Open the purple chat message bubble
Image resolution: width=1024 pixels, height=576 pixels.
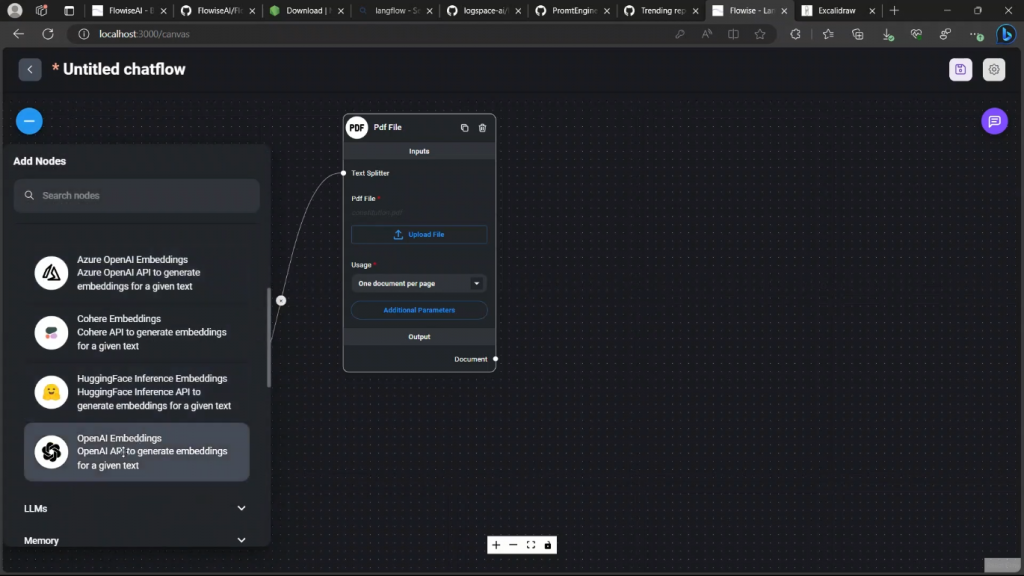(994, 121)
